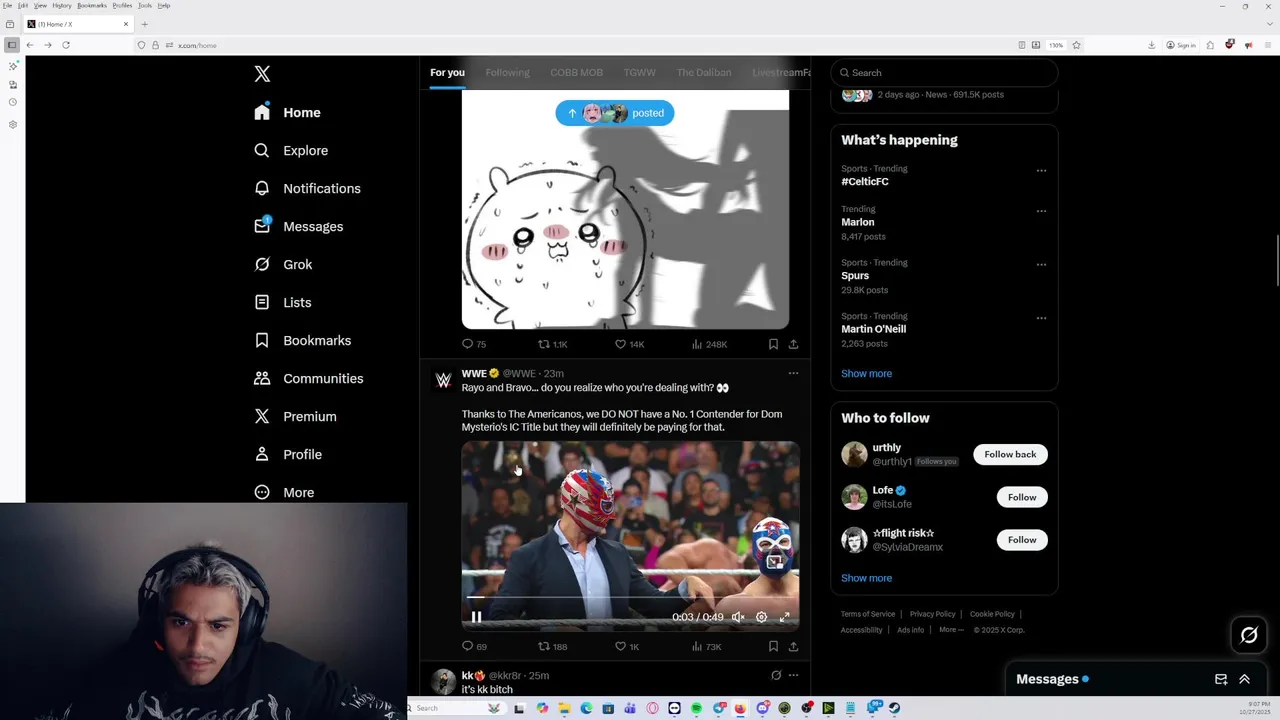Open options for kk post
This screenshot has width=1280, height=720.
coord(793,675)
